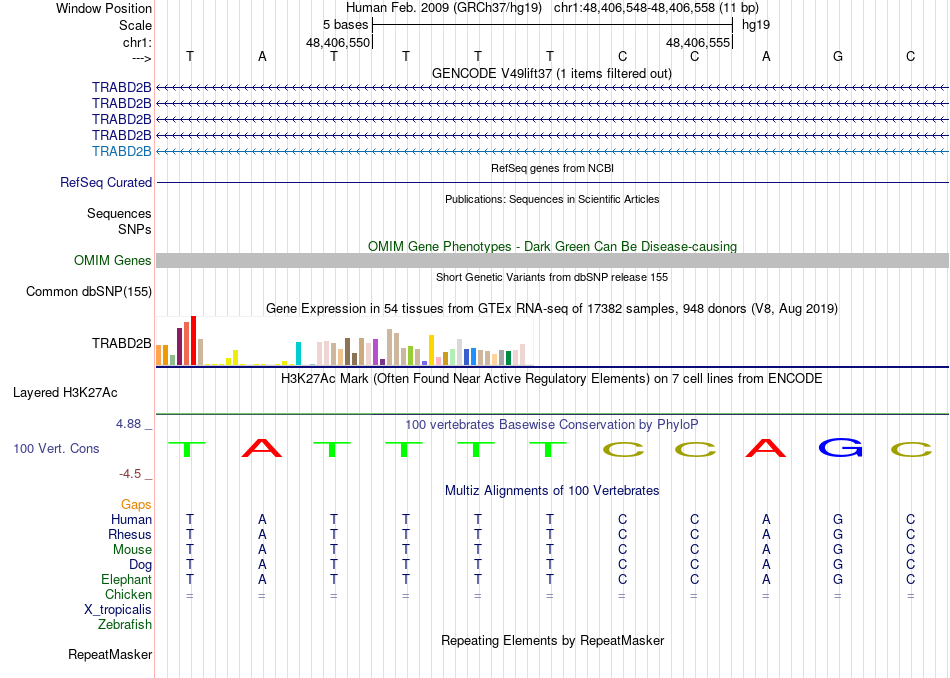
Task: Click the G base in the reference sequence row
Action: (x=838, y=56)
